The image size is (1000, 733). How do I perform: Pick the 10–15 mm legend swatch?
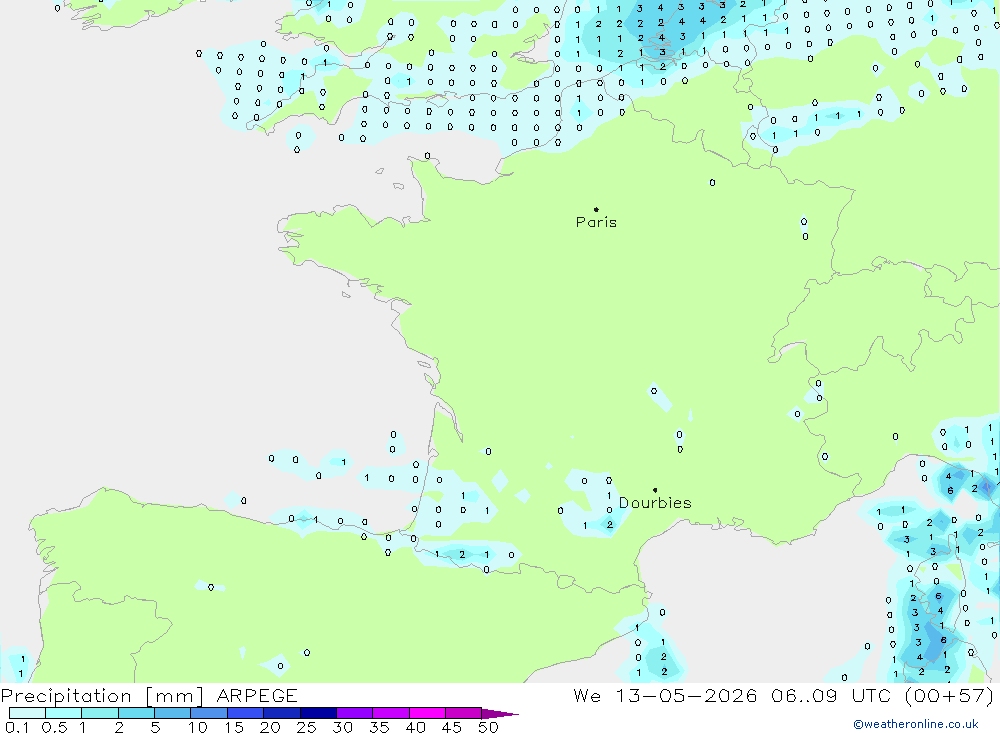coord(209,713)
